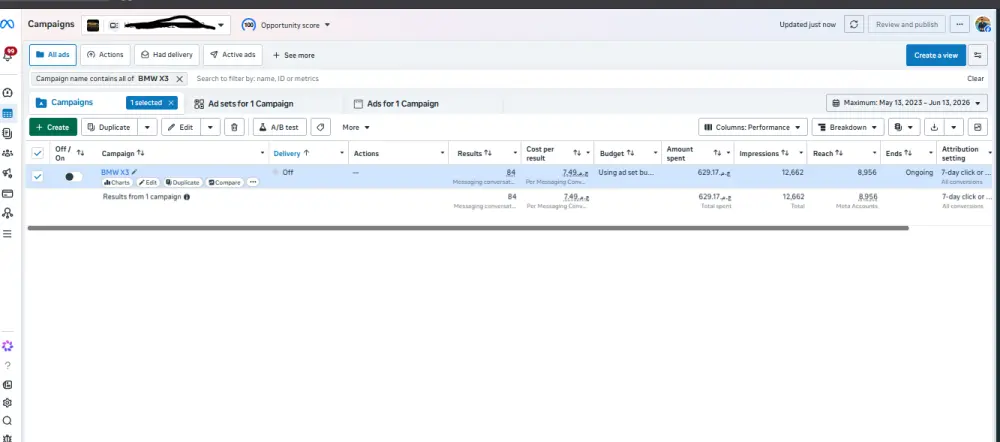Open Charts for BMW X3 row

[x=117, y=182]
